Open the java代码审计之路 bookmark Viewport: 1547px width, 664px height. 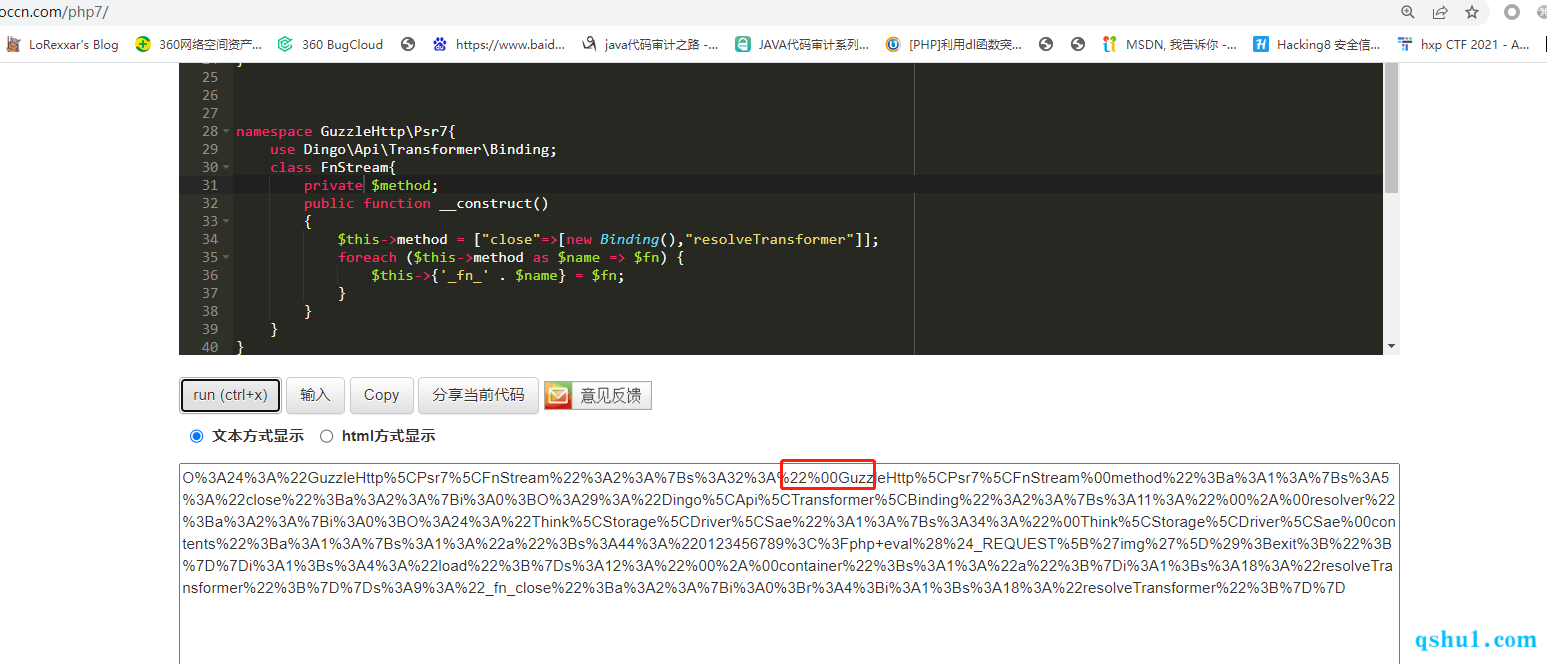coord(650,44)
